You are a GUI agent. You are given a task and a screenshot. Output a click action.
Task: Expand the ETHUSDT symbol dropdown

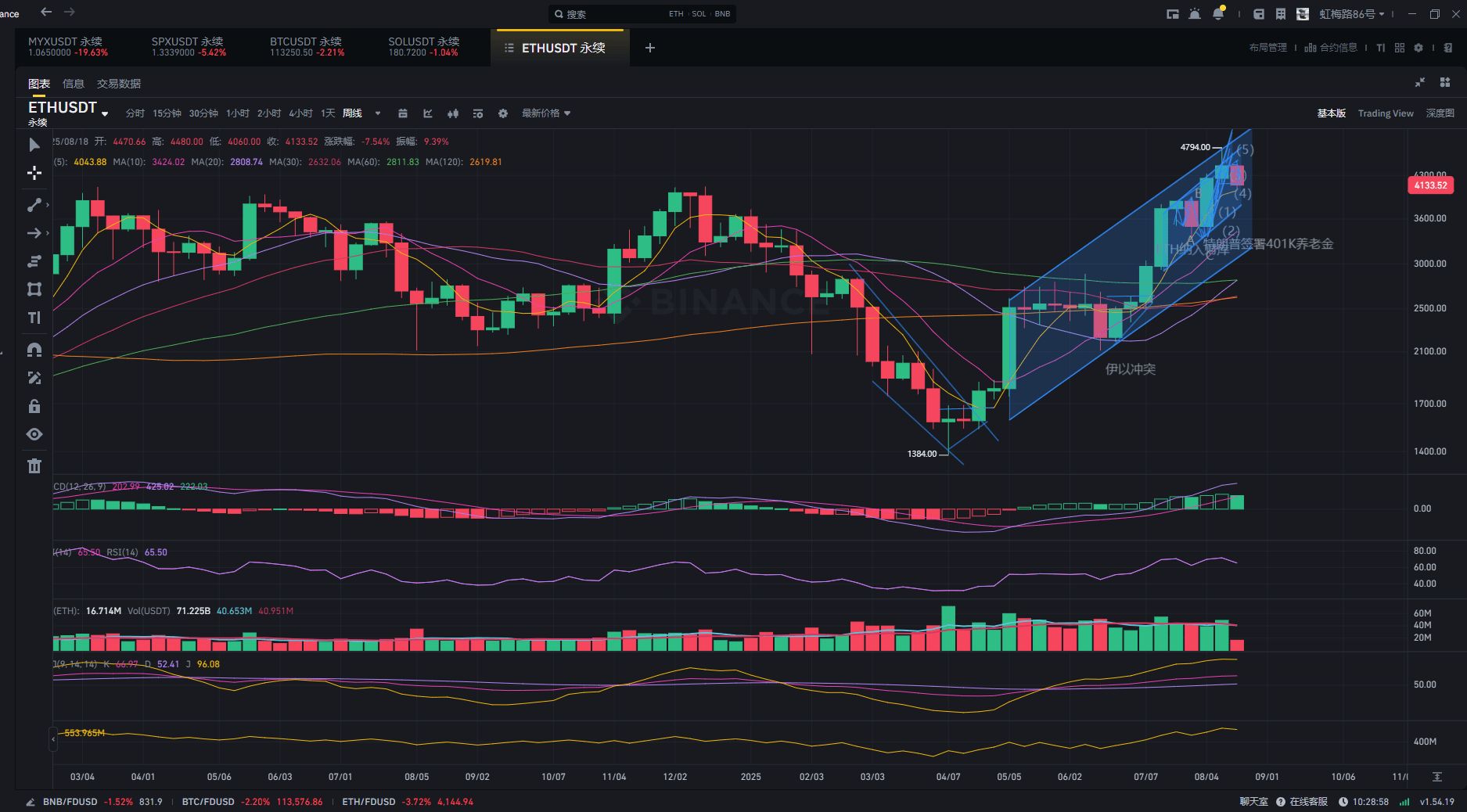click(x=105, y=114)
